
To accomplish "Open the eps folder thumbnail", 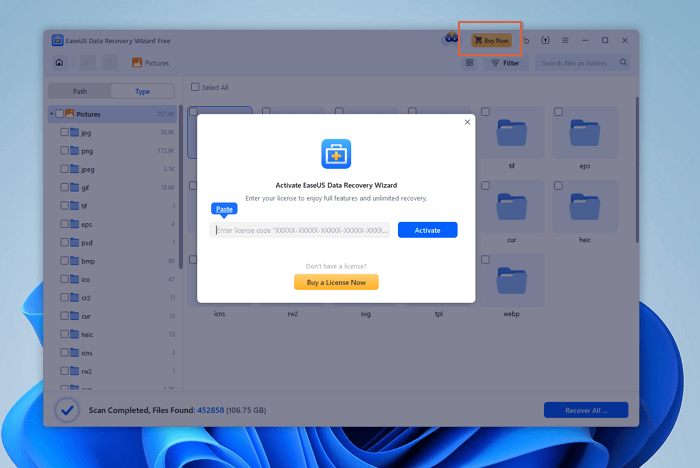I will (x=585, y=133).
